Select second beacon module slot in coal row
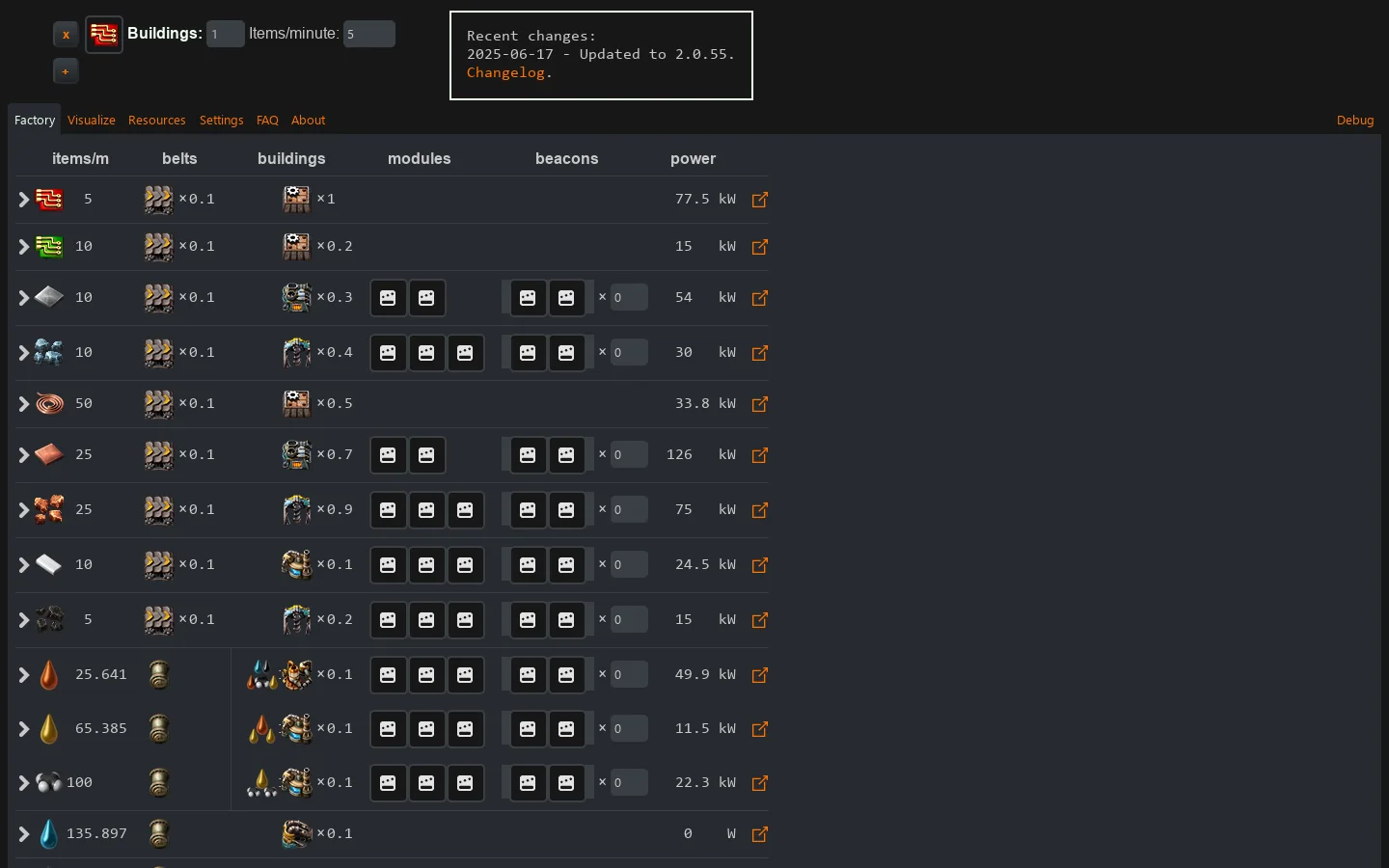 tap(566, 620)
